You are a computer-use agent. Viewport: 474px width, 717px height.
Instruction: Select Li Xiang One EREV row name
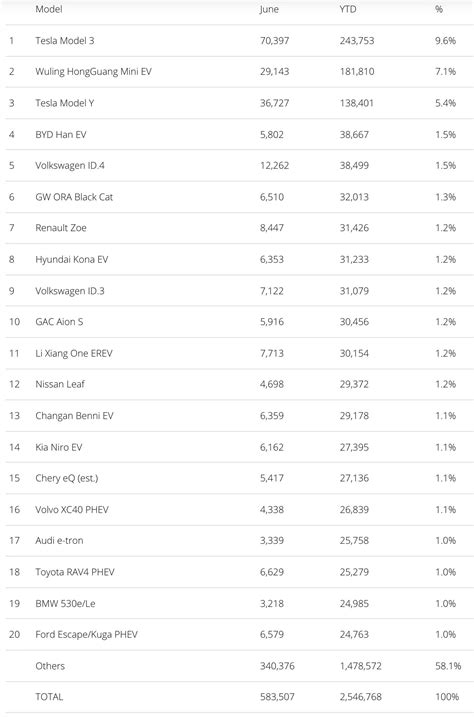click(x=74, y=353)
